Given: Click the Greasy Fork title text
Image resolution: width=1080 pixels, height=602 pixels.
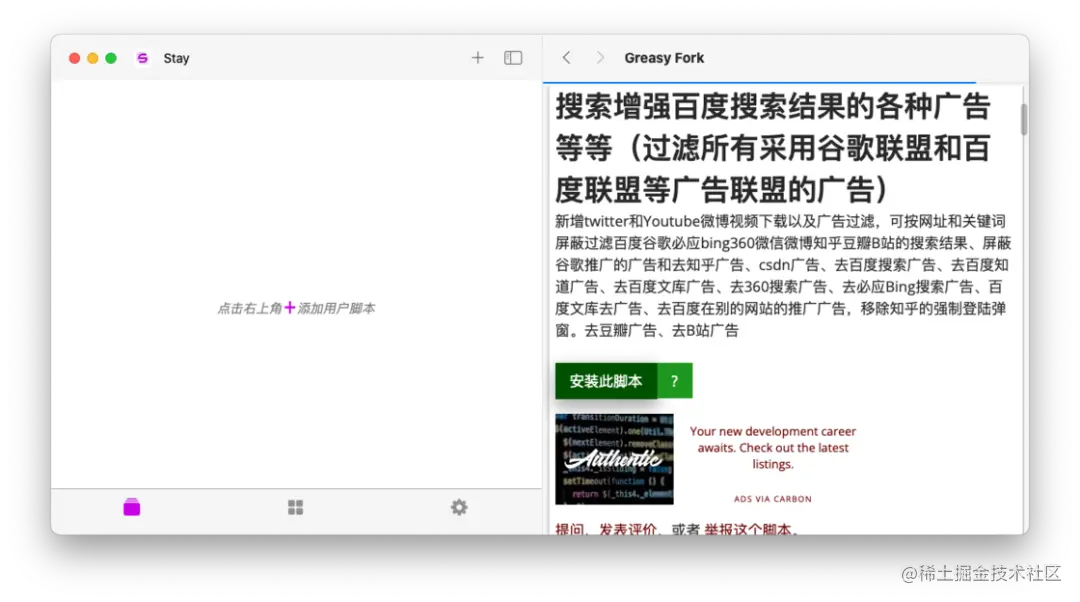Looking at the screenshot, I should (x=664, y=58).
